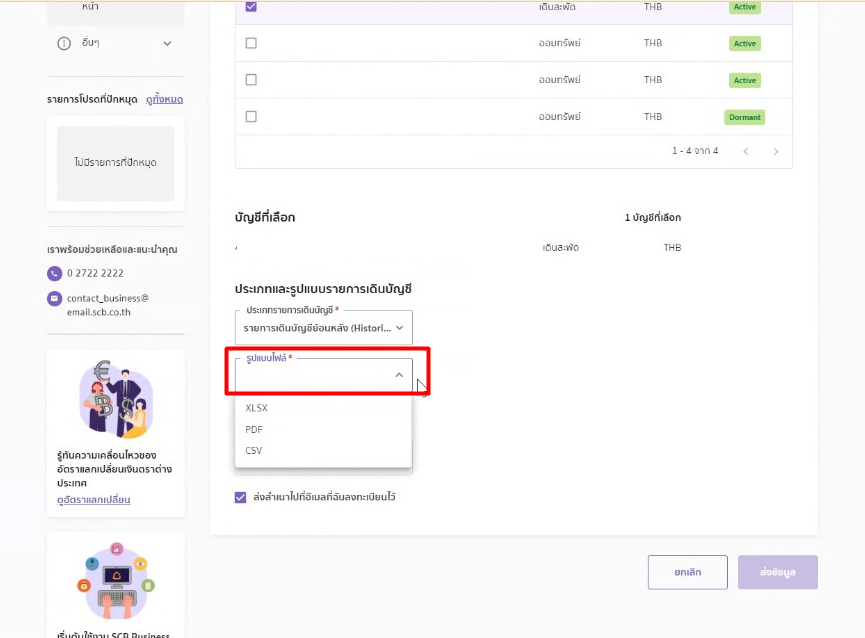Click the phone number 0 2722 2222
Image resolution: width=865 pixels, height=638 pixels.
click(95, 273)
